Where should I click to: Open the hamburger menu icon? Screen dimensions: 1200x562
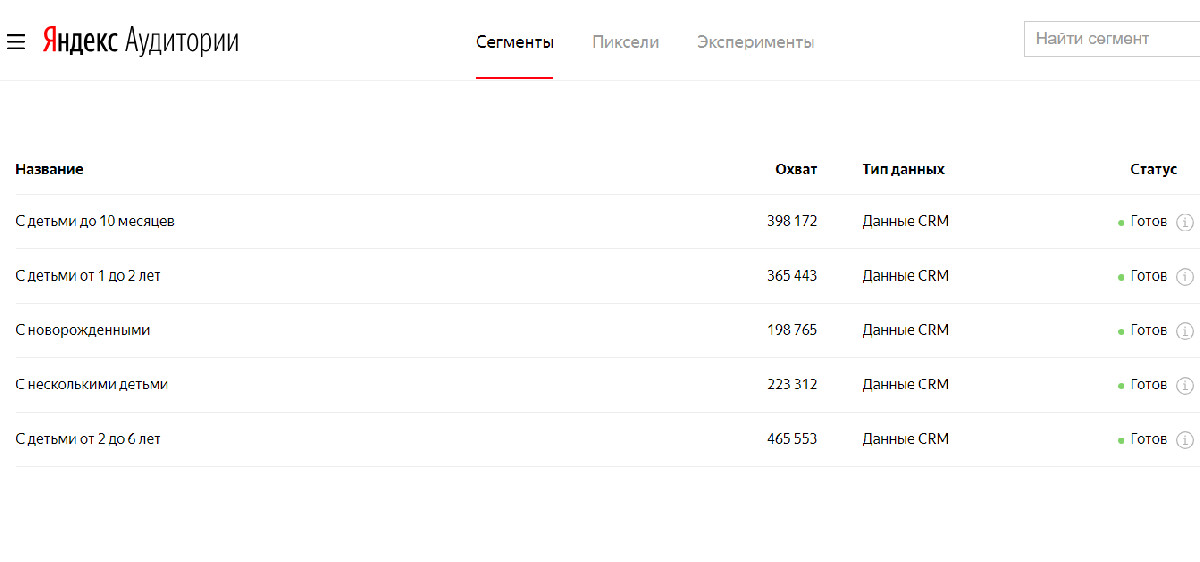pos(15,42)
